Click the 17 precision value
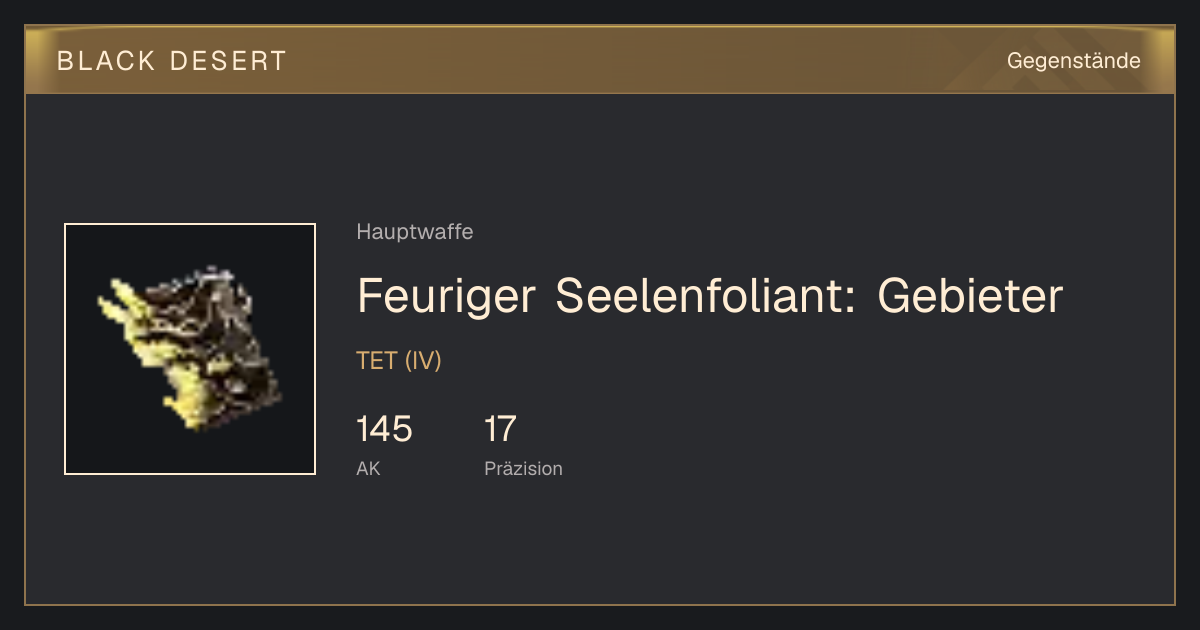The height and width of the screenshot is (630, 1200). coord(500,429)
